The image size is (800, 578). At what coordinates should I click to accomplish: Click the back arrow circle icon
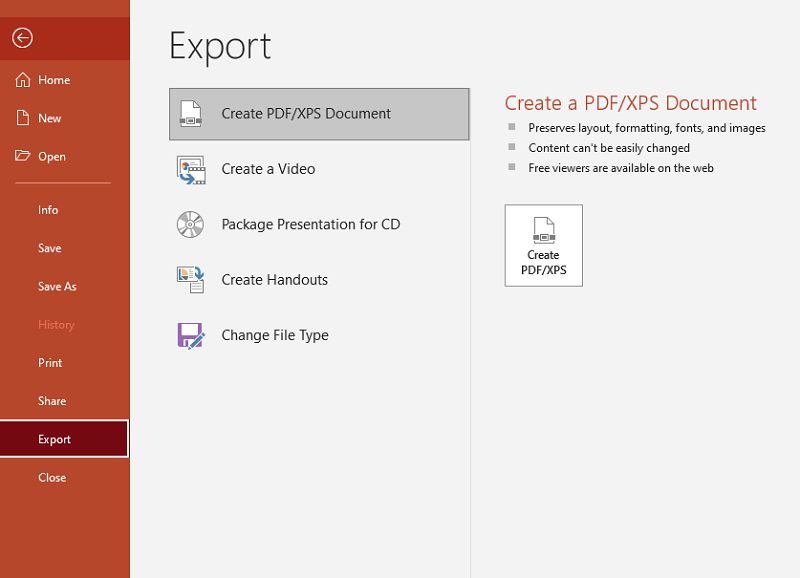(x=22, y=38)
